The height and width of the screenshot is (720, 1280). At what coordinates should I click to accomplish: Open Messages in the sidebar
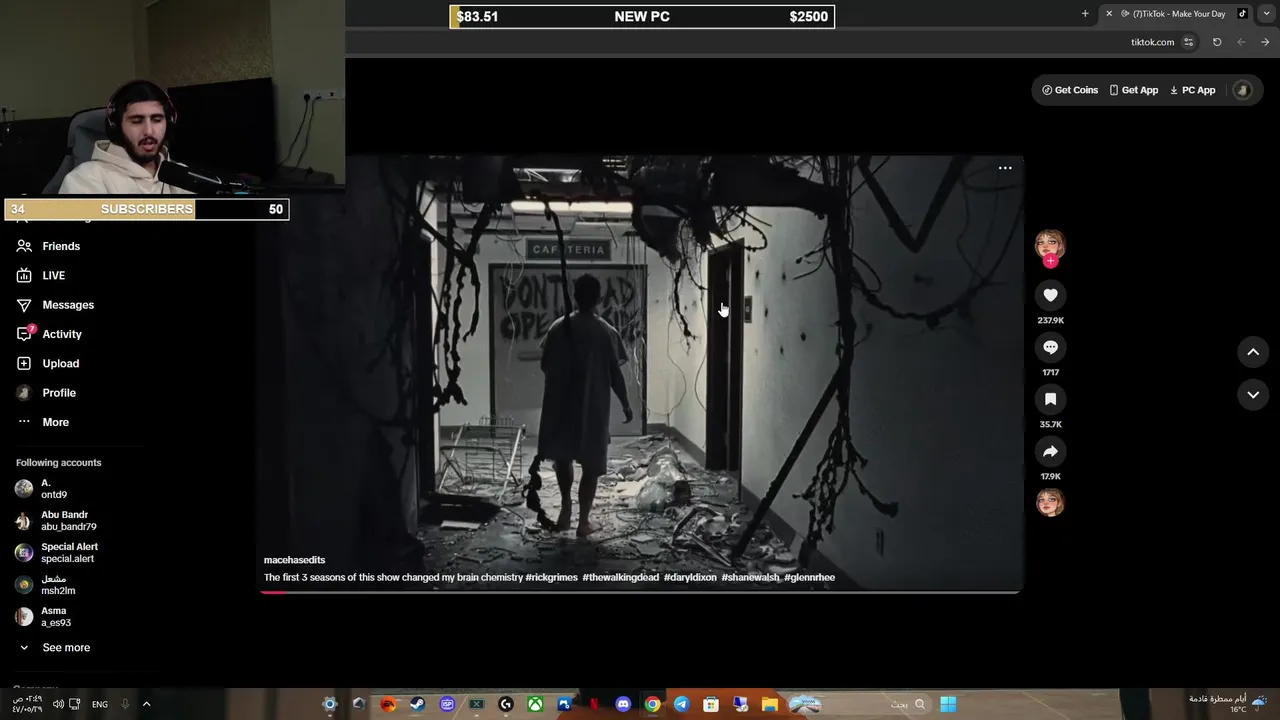pyautogui.click(x=55, y=305)
